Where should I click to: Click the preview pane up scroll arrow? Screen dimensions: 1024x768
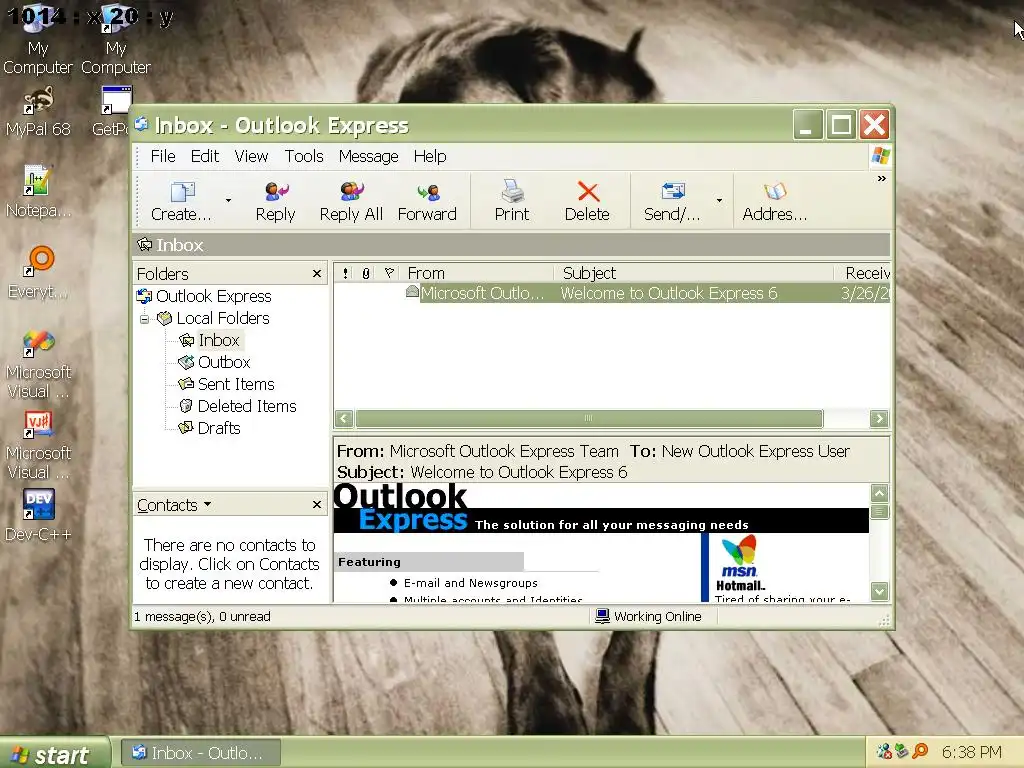tap(880, 493)
